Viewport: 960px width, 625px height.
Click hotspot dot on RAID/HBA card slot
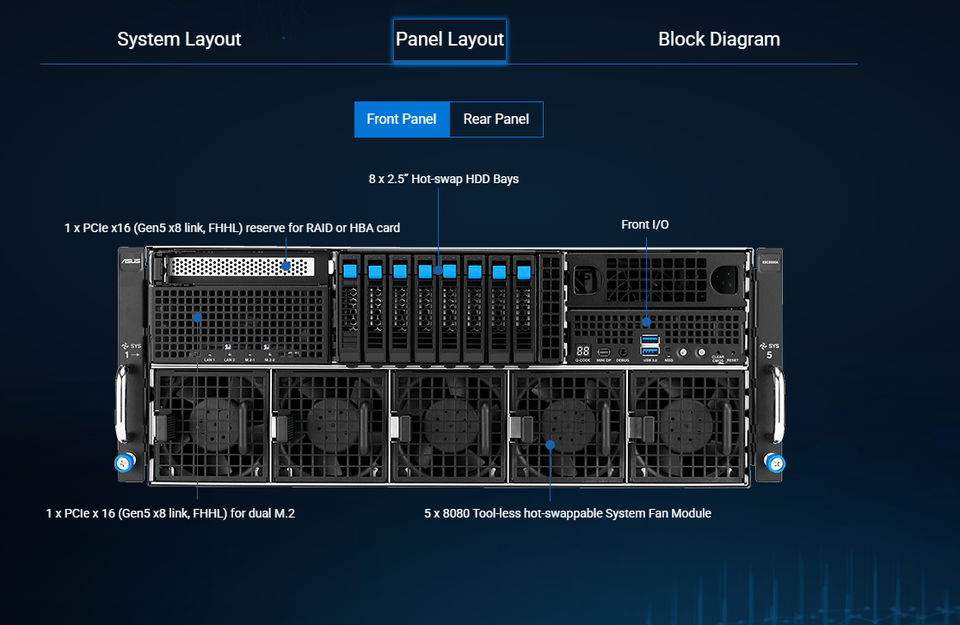[286, 266]
